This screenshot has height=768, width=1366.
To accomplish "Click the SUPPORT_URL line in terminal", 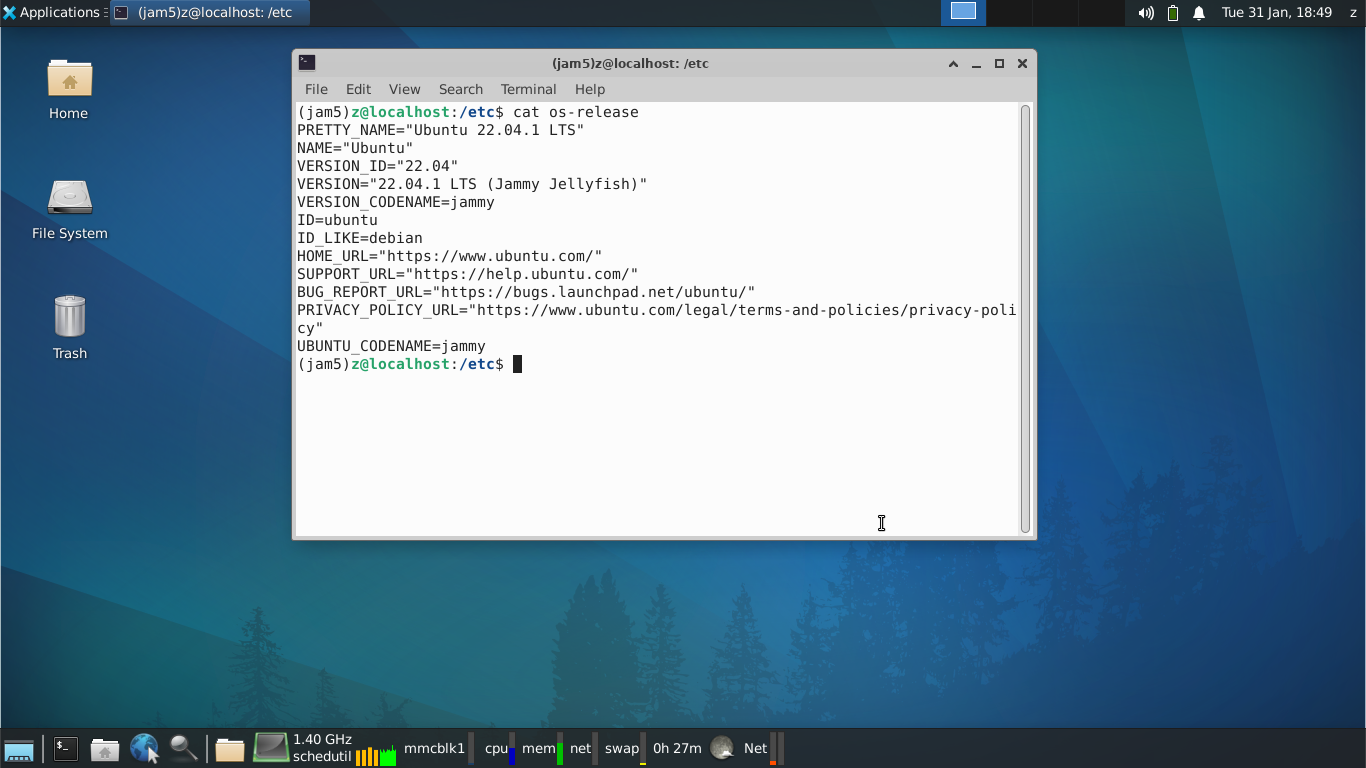I will pos(468,274).
